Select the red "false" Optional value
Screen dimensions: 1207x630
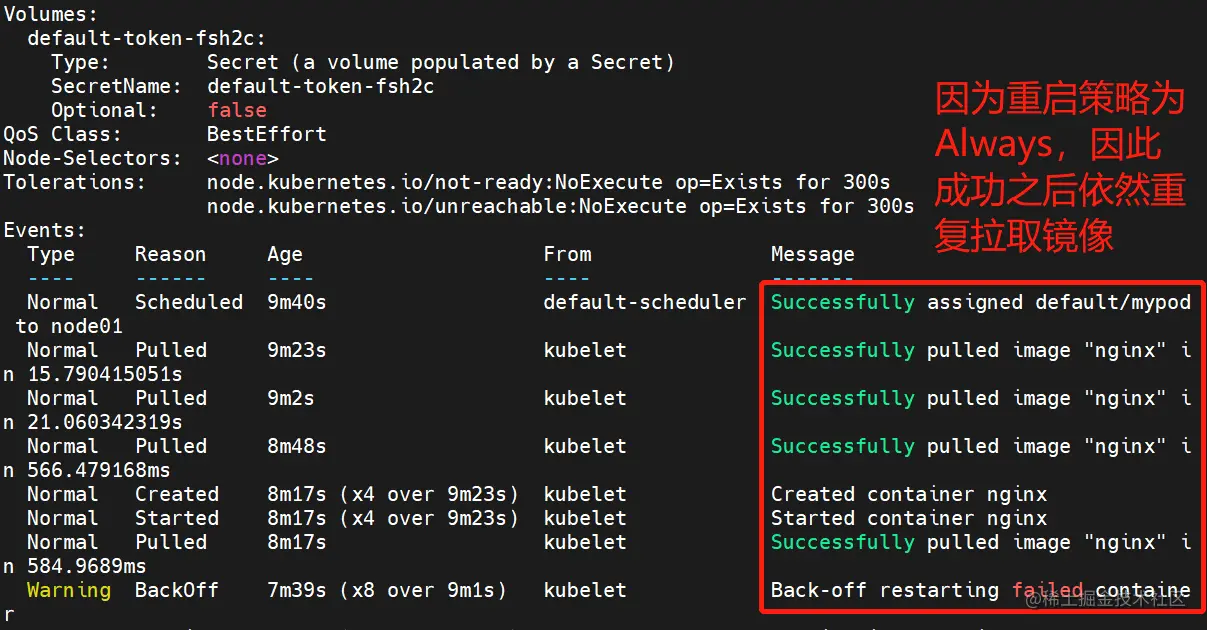click(x=237, y=111)
